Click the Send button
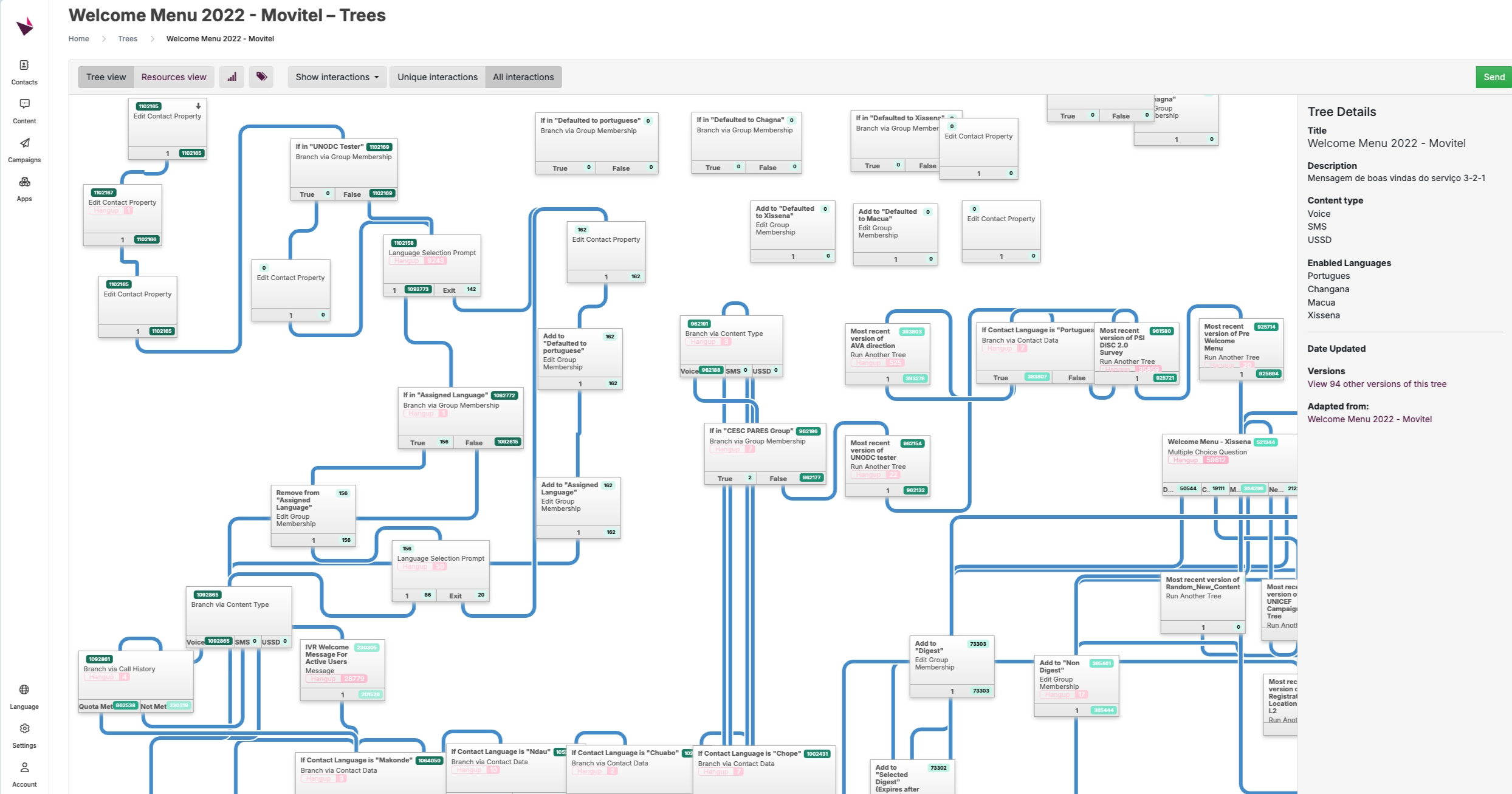1512x794 pixels. click(x=1493, y=77)
